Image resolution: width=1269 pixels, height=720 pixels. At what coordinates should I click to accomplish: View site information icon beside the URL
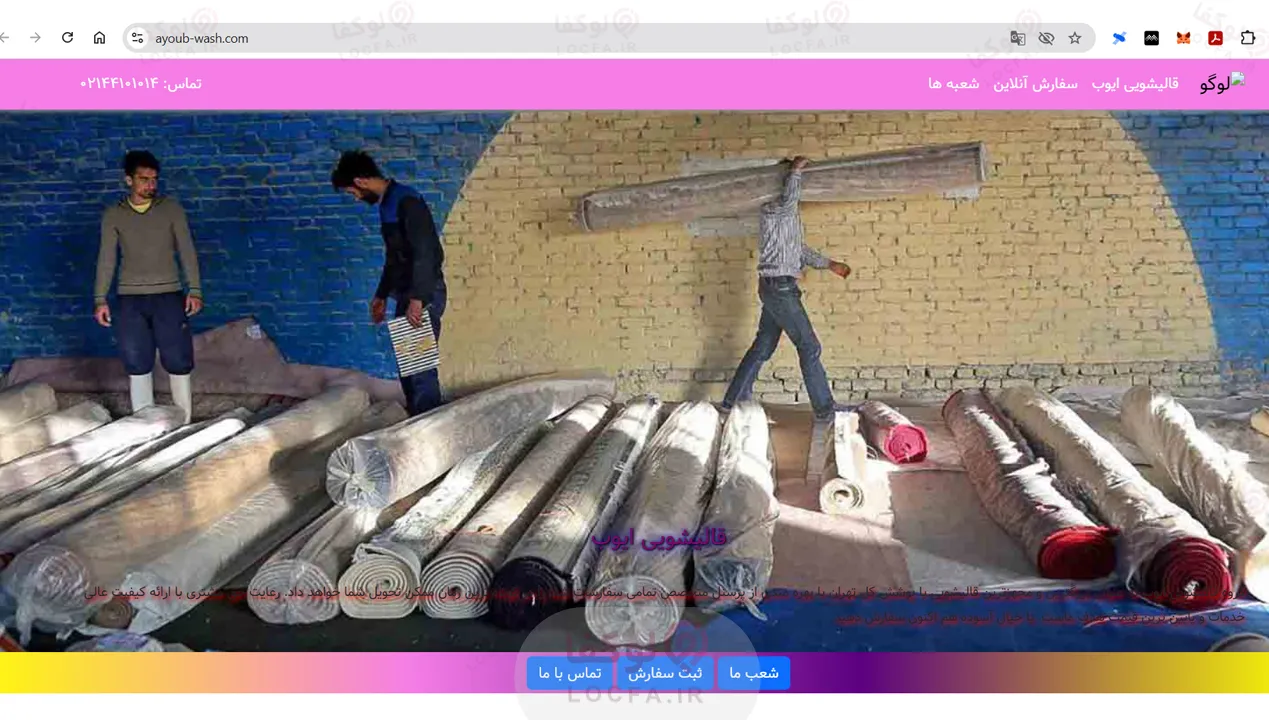(137, 38)
